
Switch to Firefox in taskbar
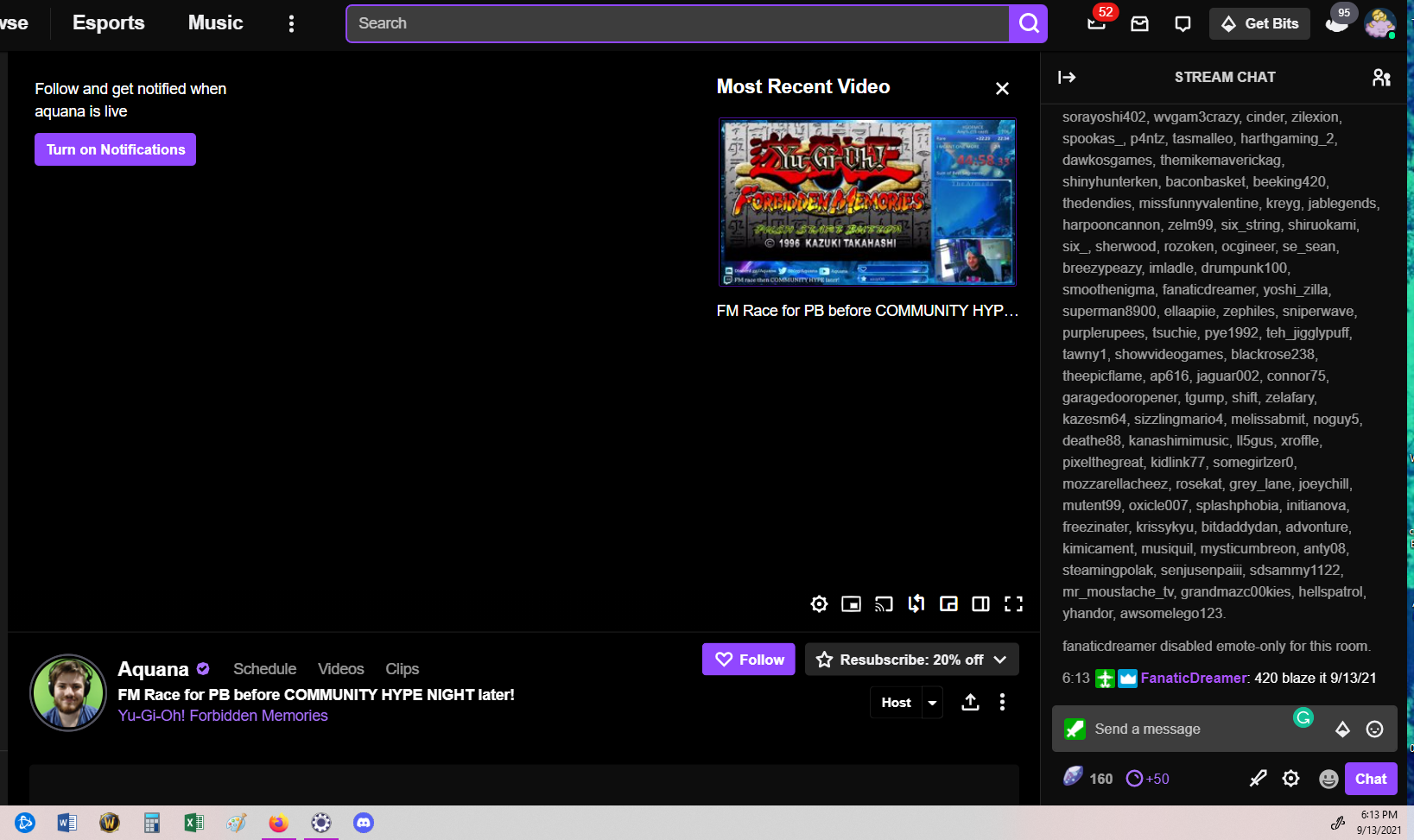[278, 823]
